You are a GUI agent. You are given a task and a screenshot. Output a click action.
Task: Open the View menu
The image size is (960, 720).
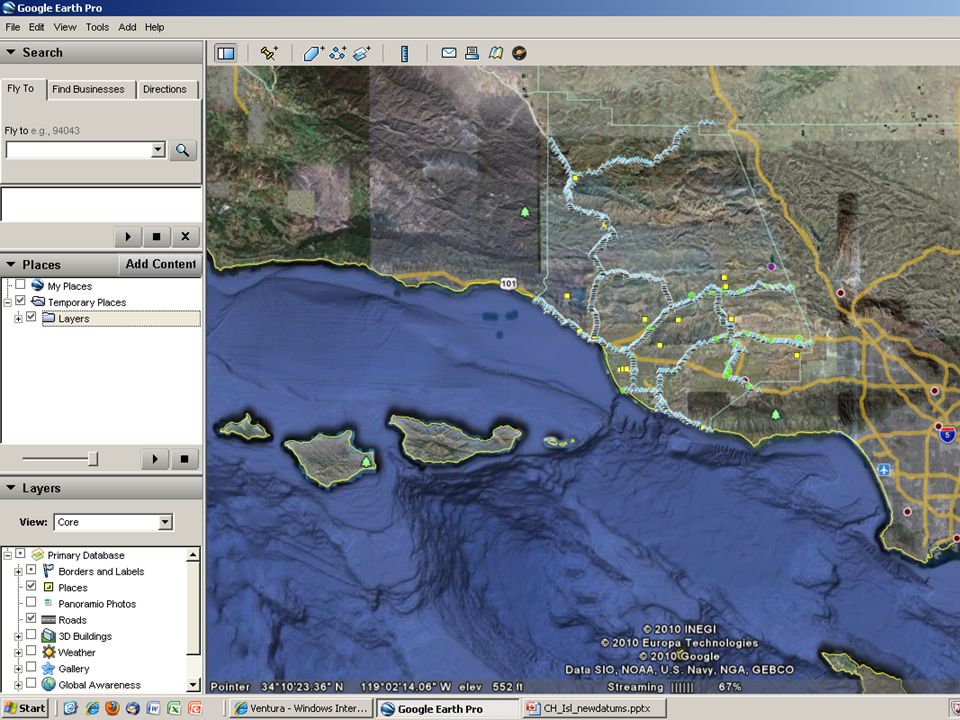click(x=65, y=27)
